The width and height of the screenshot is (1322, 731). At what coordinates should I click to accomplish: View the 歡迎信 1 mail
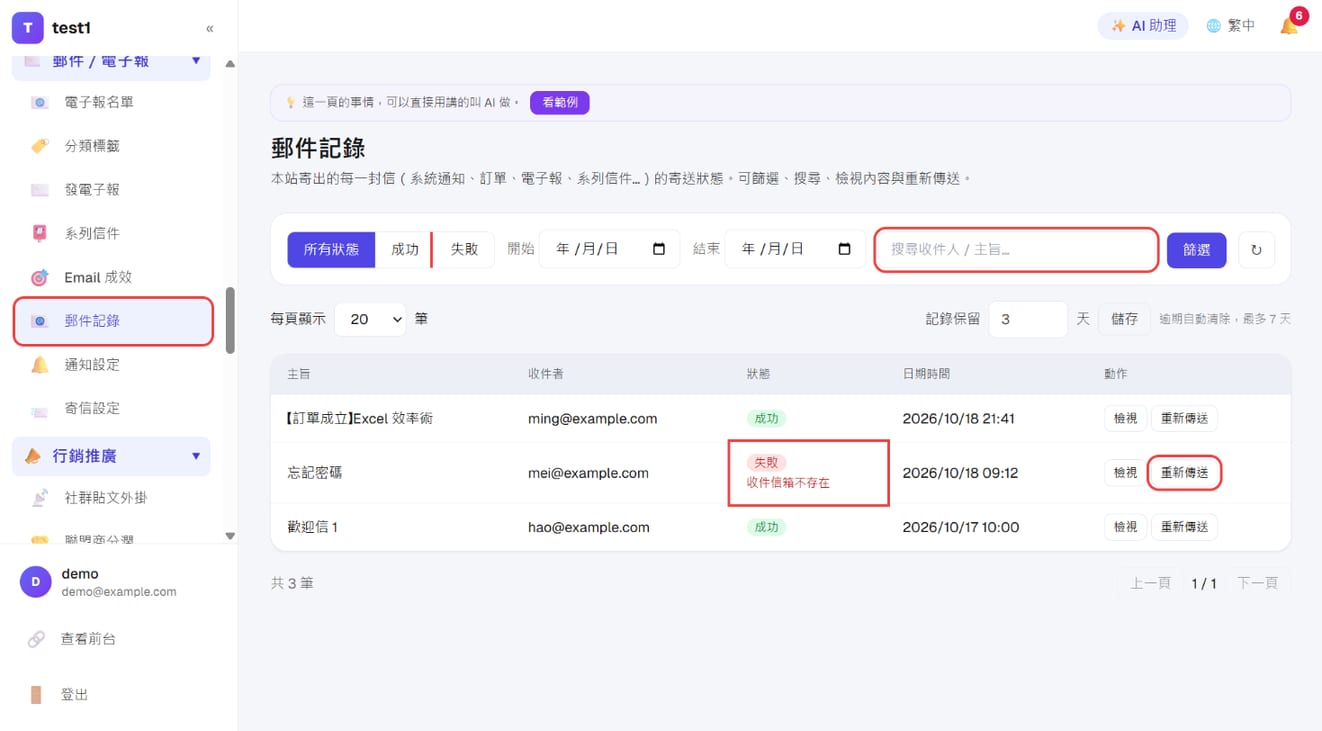1125,527
